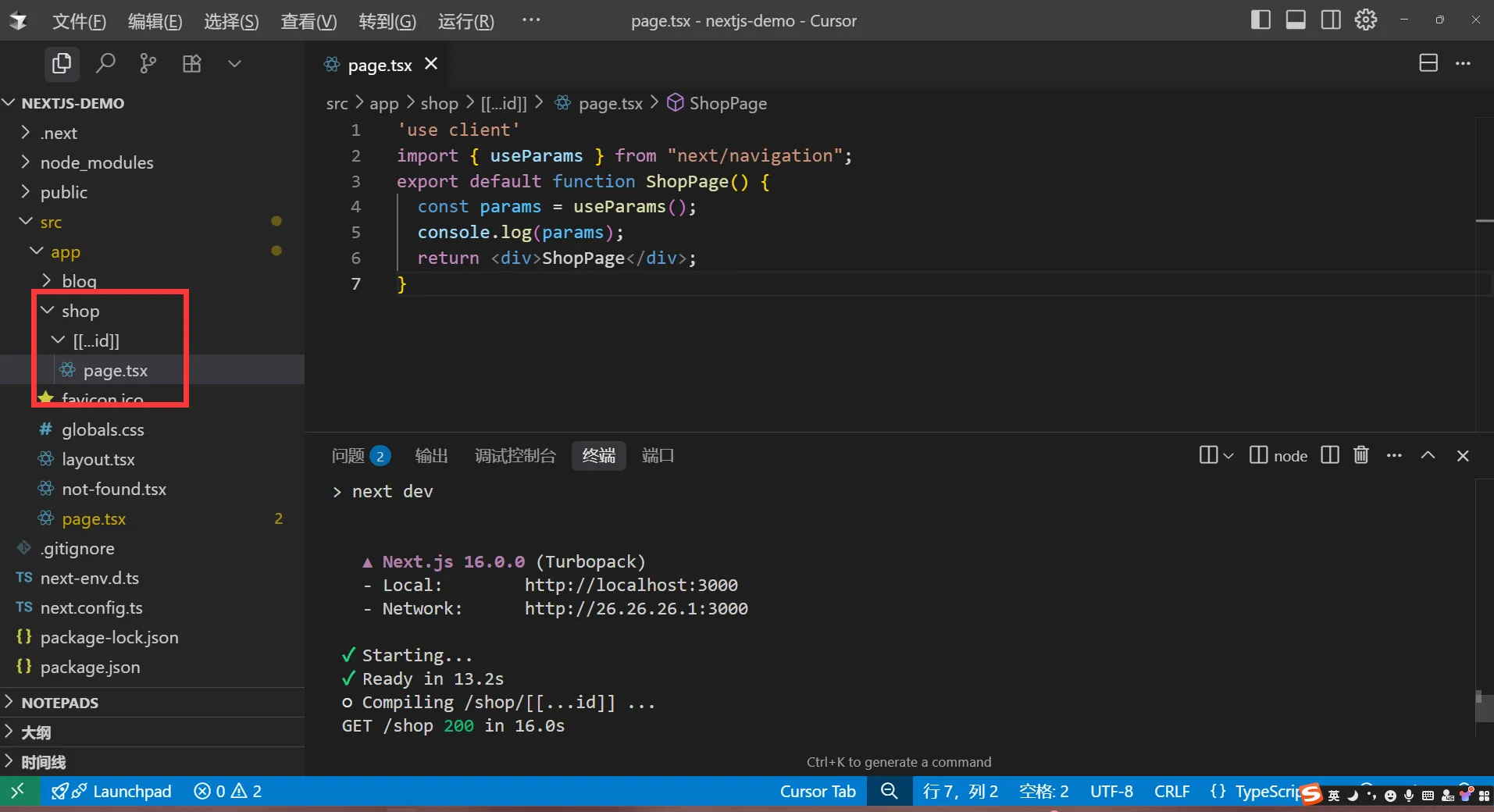Switch to the 输出 panel tab
The height and width of the screenshot is (812, 1494).
431,456
